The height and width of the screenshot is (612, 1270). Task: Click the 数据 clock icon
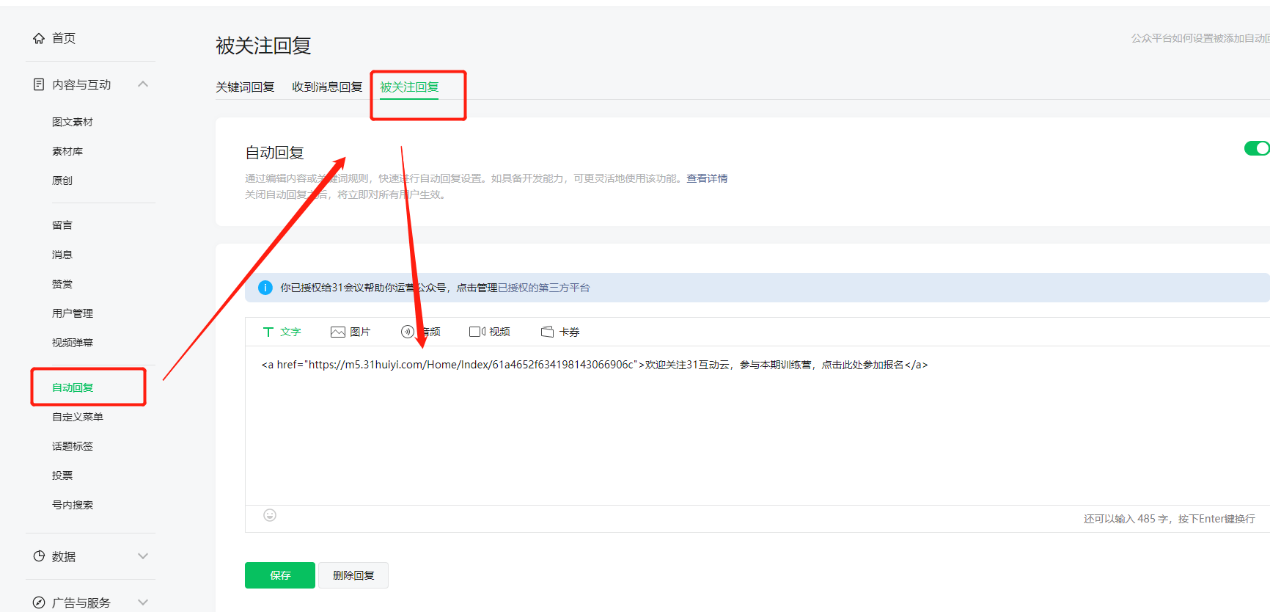[x=39, y=556]
